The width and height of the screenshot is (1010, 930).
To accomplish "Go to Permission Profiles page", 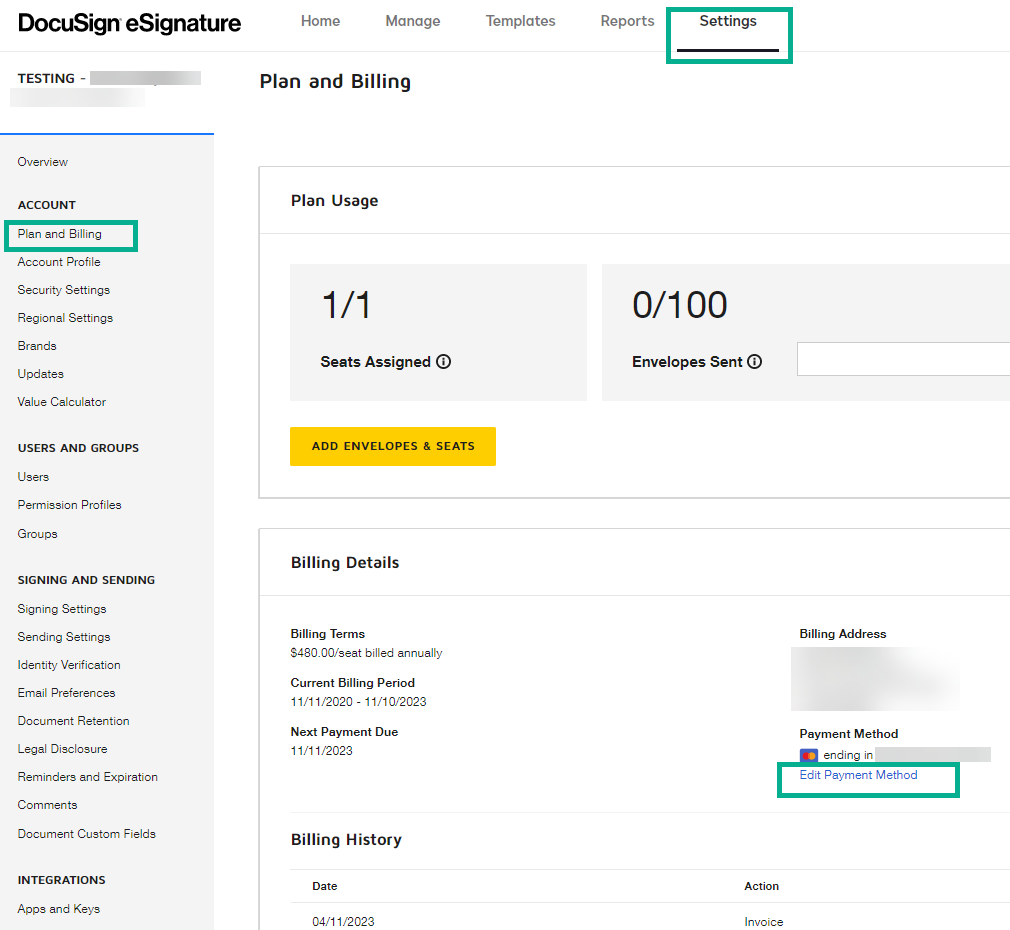I will pyautogui.click(x=69, y=505).
